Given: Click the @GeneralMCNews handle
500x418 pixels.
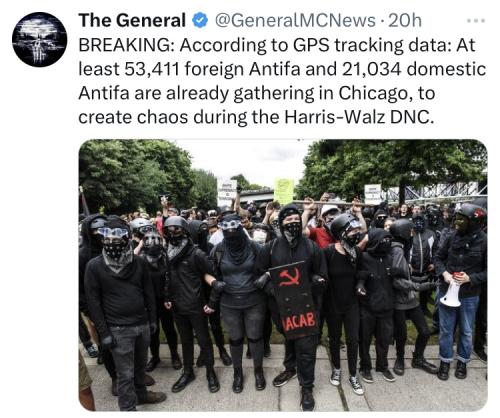Looking at the screenshot, I should coord(295,21).
